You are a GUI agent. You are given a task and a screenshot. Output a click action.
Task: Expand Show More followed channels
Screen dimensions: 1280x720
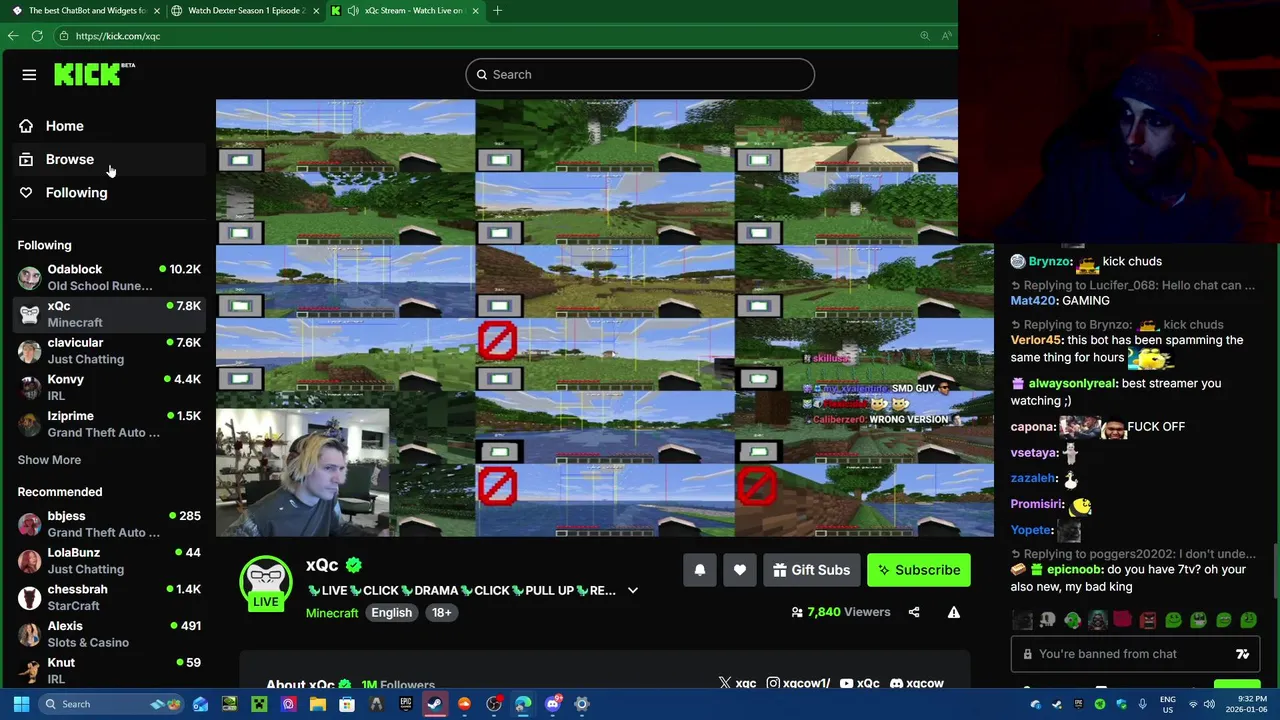[x=49, y=460]
